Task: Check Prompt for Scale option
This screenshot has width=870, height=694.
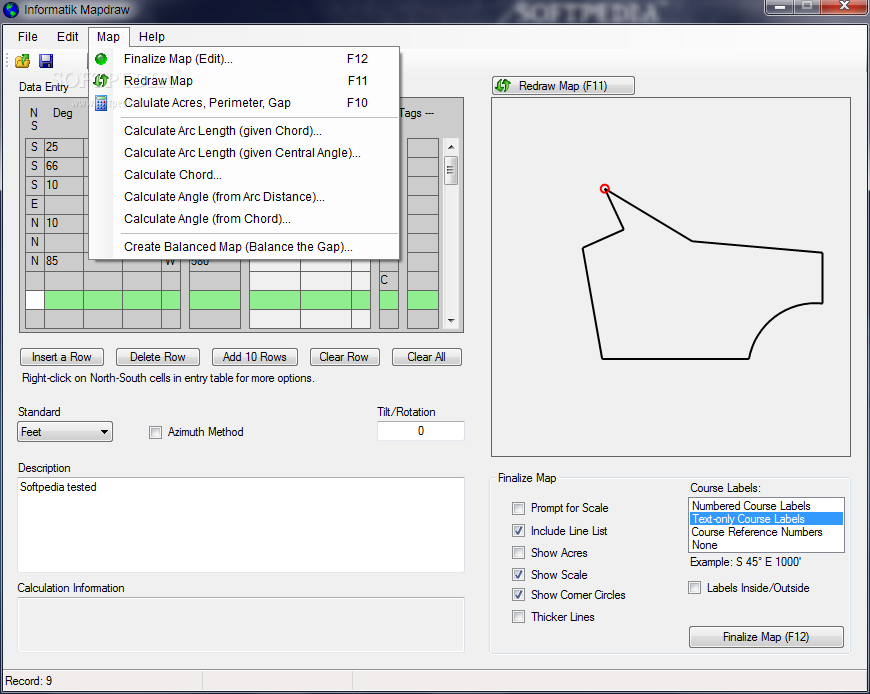Action: pos(518,508)
